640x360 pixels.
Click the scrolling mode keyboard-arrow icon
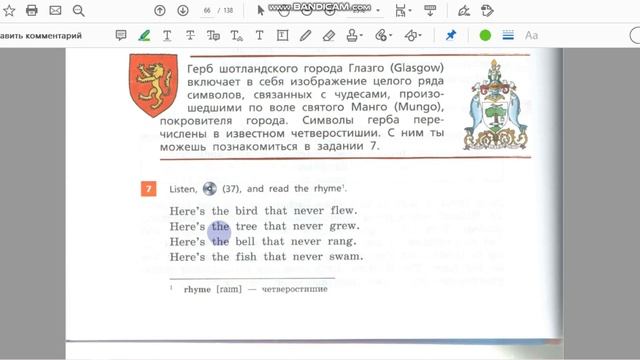coord(430,11)
